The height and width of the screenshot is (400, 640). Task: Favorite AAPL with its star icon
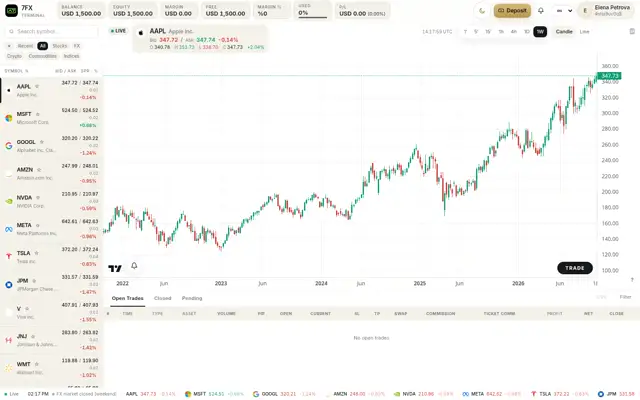coord(37,86)
